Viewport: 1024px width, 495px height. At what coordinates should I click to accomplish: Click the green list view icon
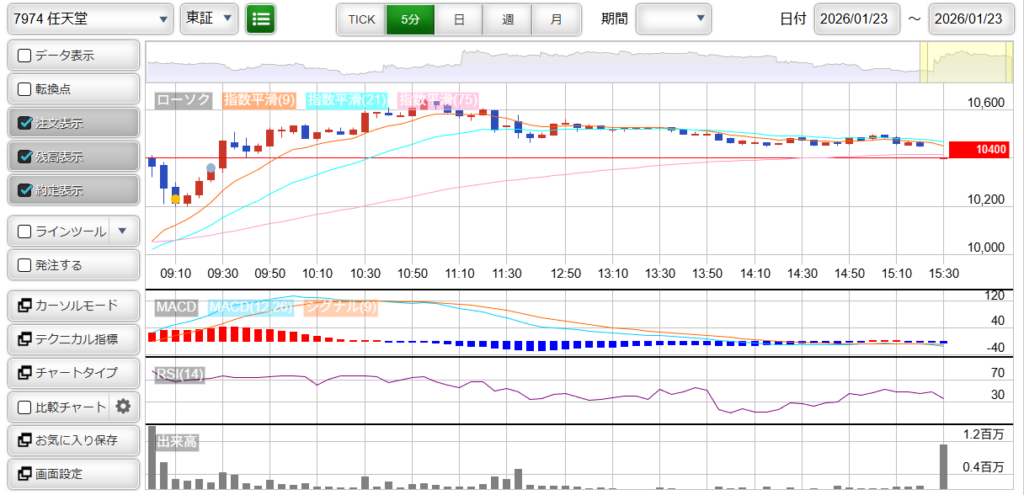point(261,19)
